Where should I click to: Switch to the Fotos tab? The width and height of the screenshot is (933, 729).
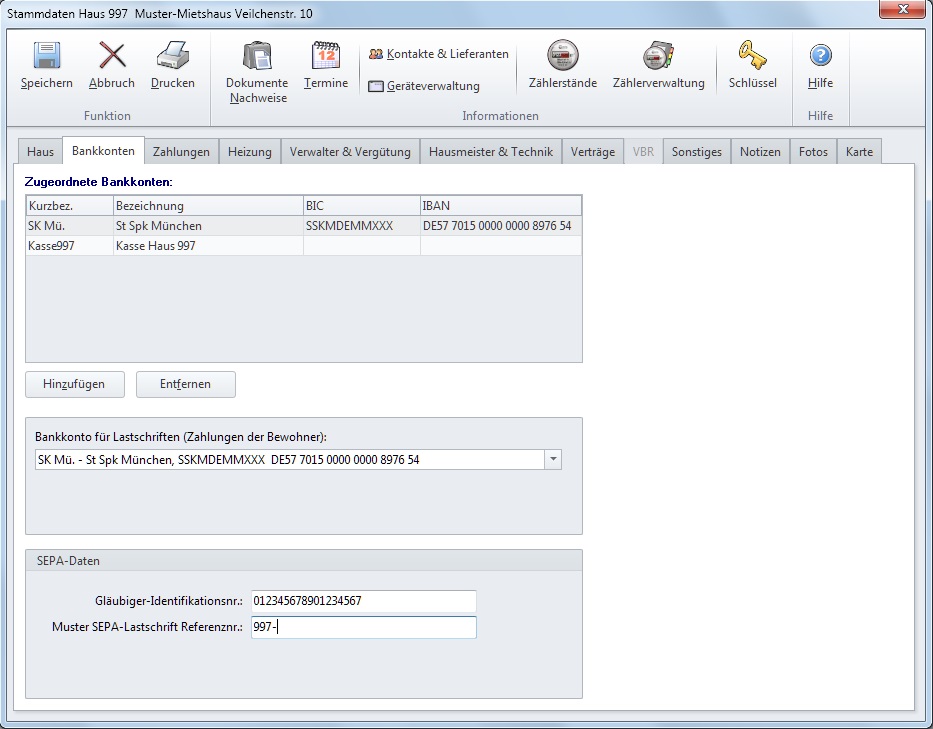pos(813,152)
